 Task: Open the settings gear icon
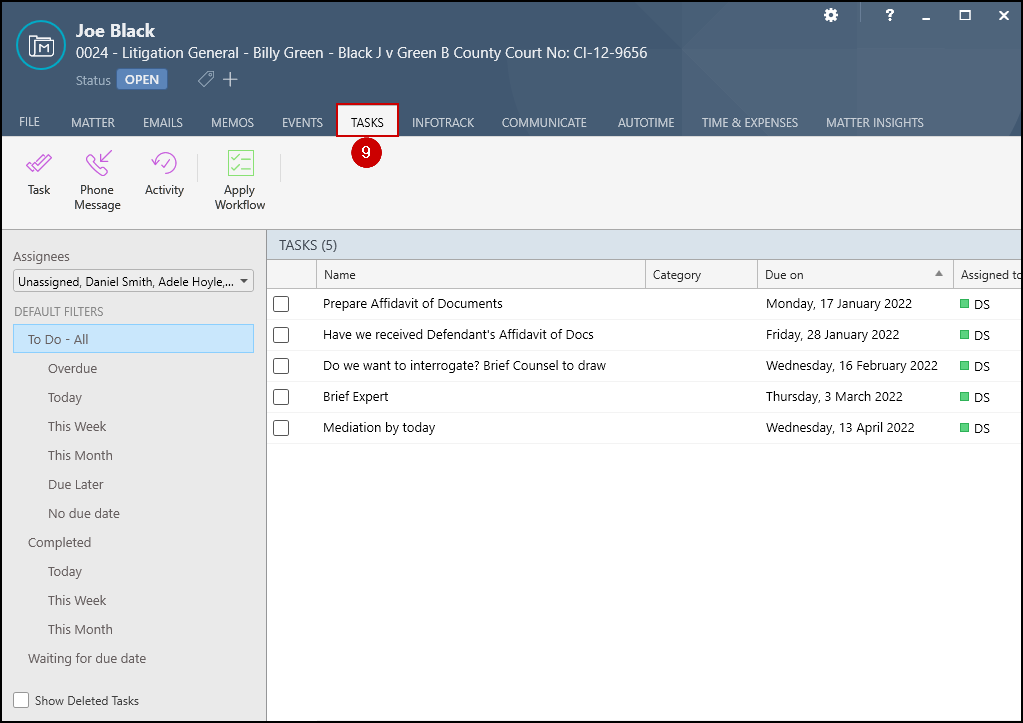pos(831,16)
